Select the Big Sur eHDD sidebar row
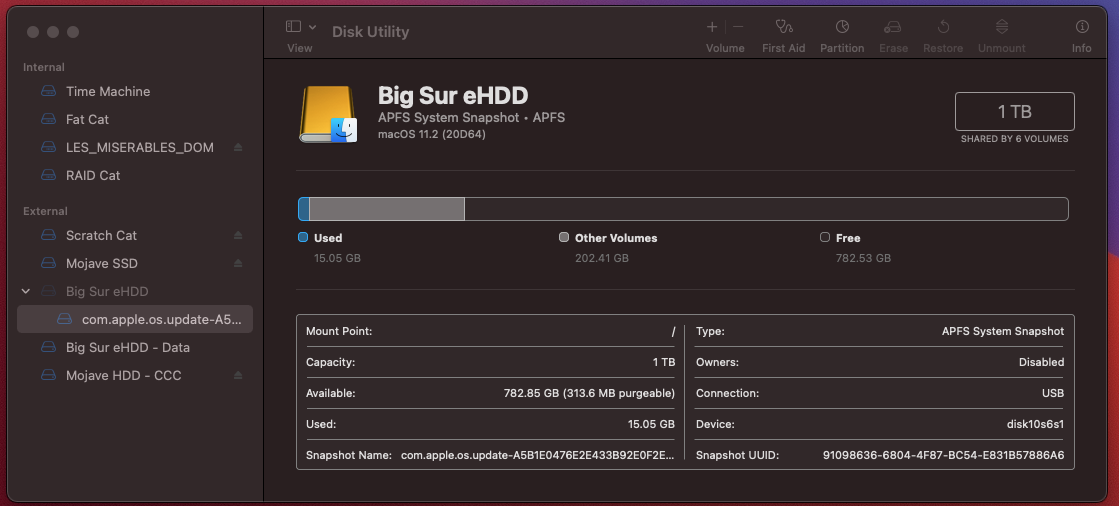This screenshot has height=506, width=1119. click(136, 291)
